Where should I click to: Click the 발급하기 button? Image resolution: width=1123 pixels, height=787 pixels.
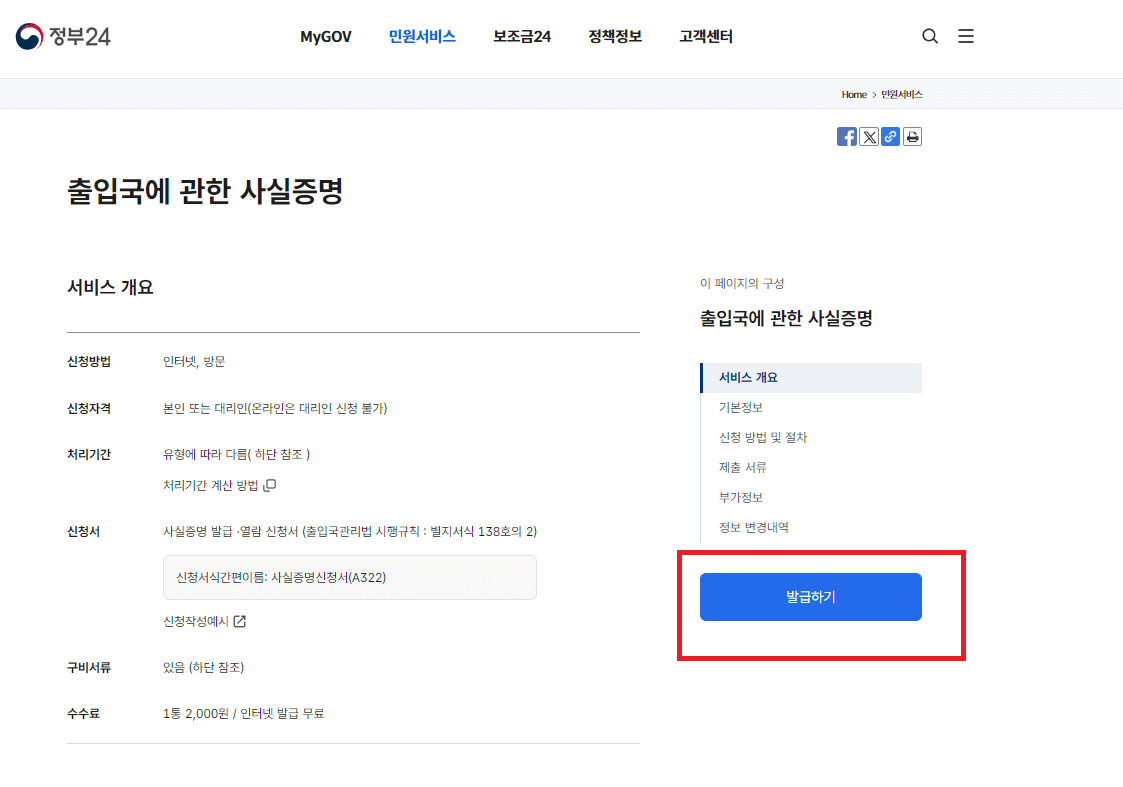tap(810, 596)
